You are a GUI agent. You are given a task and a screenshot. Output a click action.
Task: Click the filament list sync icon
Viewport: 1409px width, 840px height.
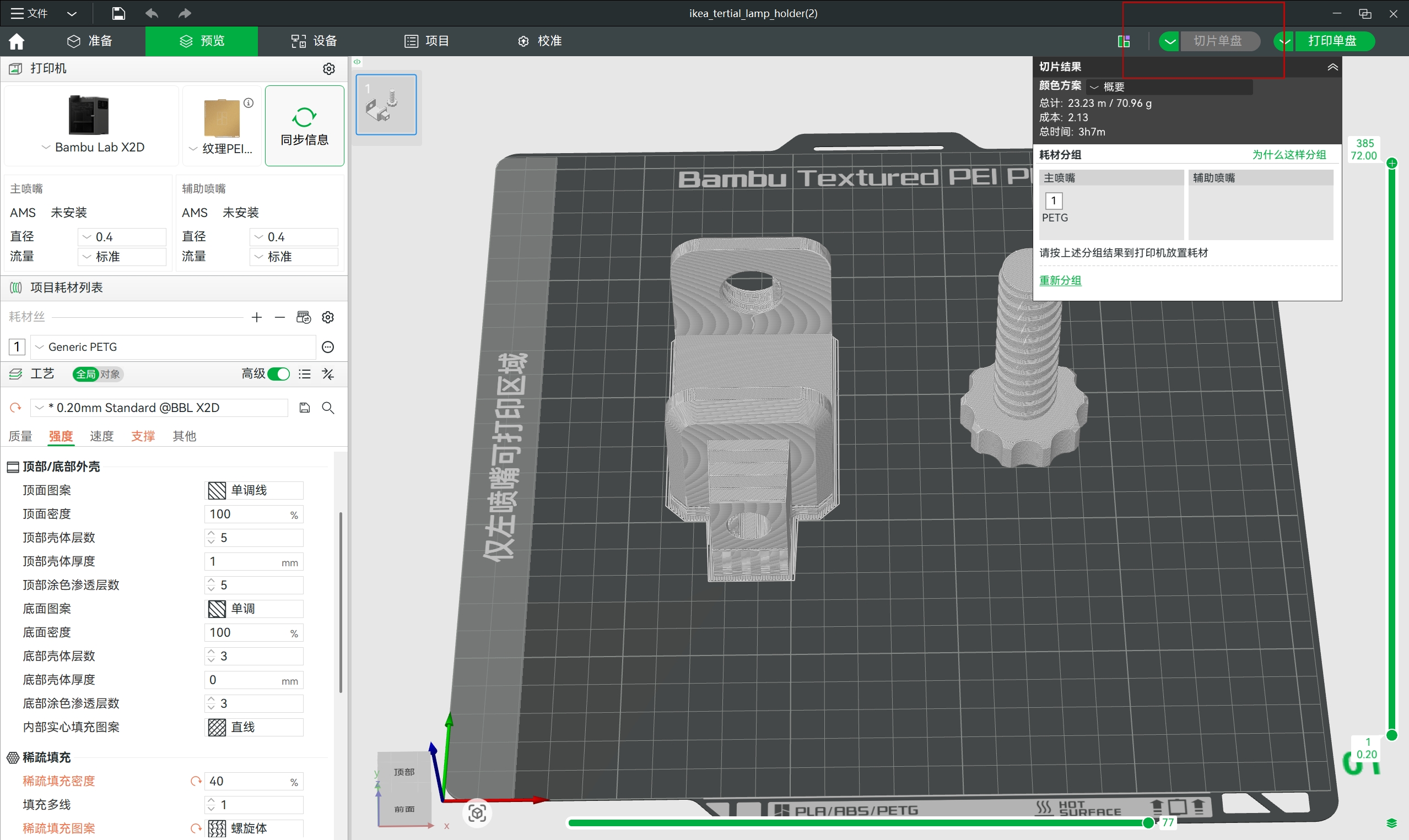[x=304, y=317]
